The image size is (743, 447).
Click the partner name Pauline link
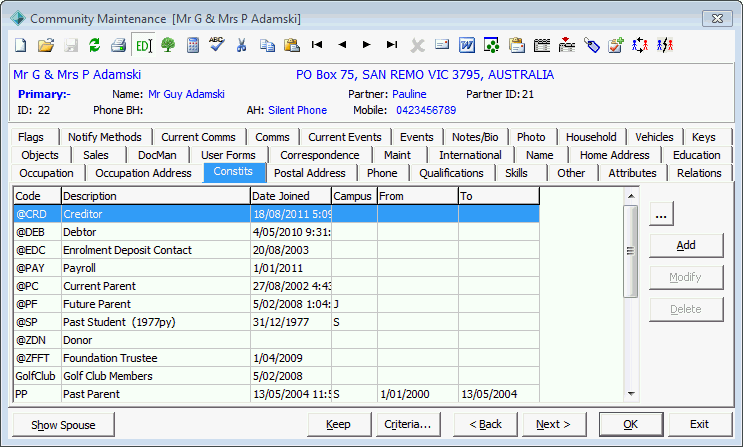[409, 94]
